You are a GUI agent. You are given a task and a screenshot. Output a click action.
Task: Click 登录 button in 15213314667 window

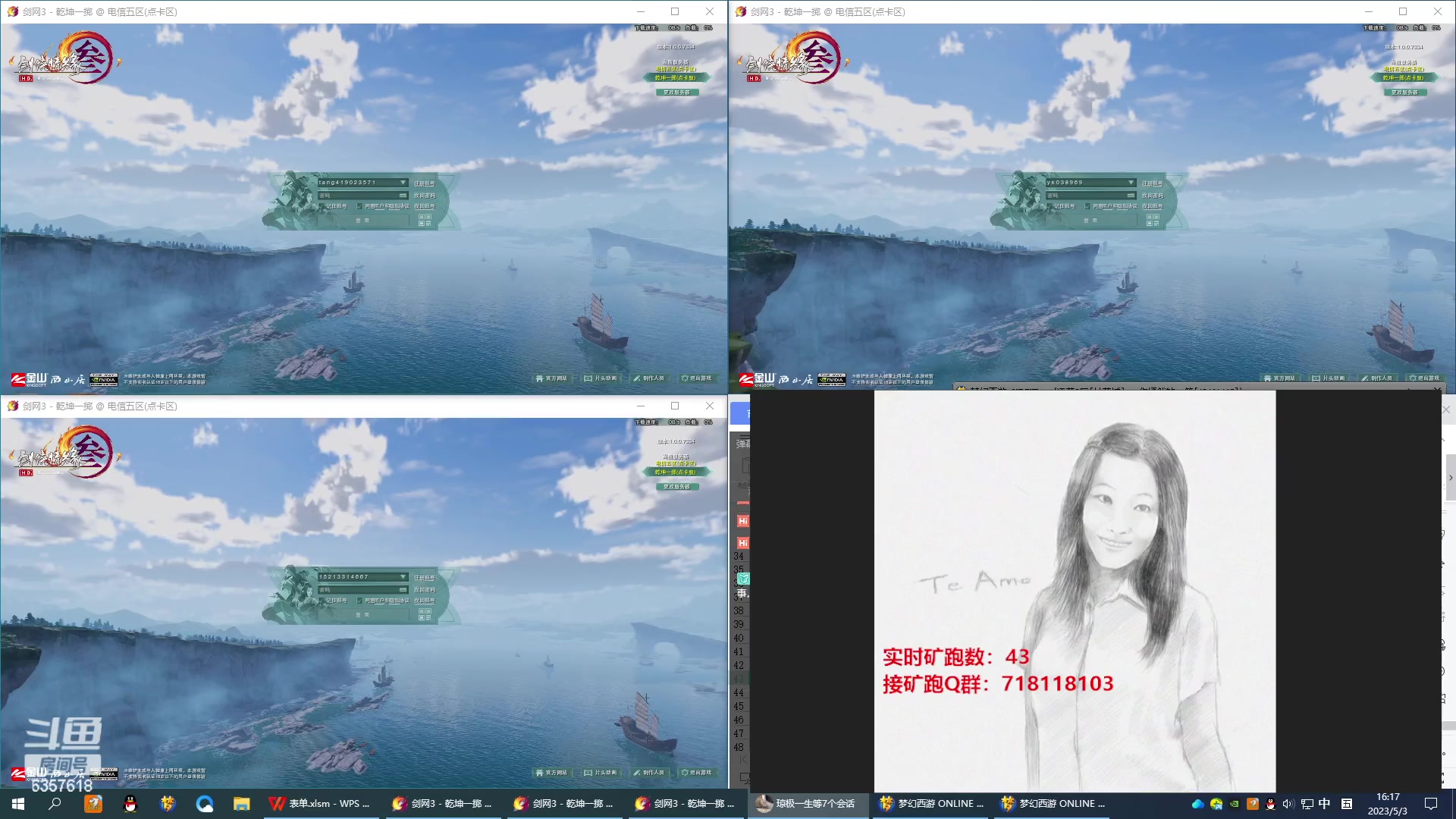click(363, 615)
